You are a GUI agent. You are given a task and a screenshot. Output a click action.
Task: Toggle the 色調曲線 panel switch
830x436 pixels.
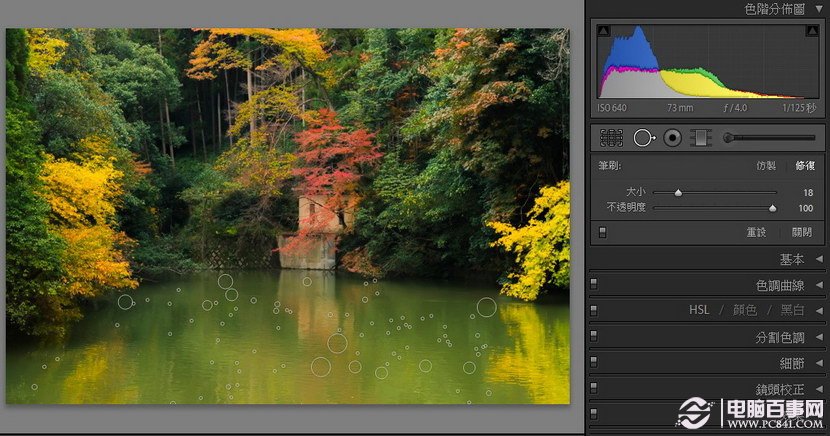594,285
